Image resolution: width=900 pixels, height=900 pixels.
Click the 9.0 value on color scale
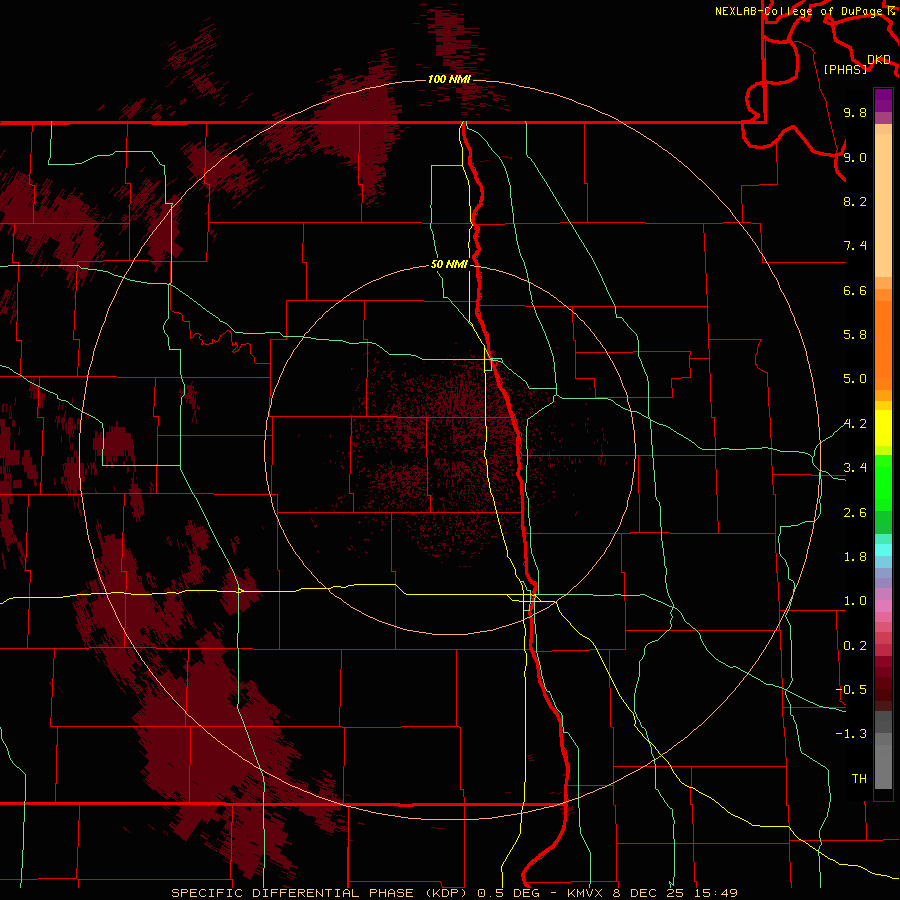855,157
